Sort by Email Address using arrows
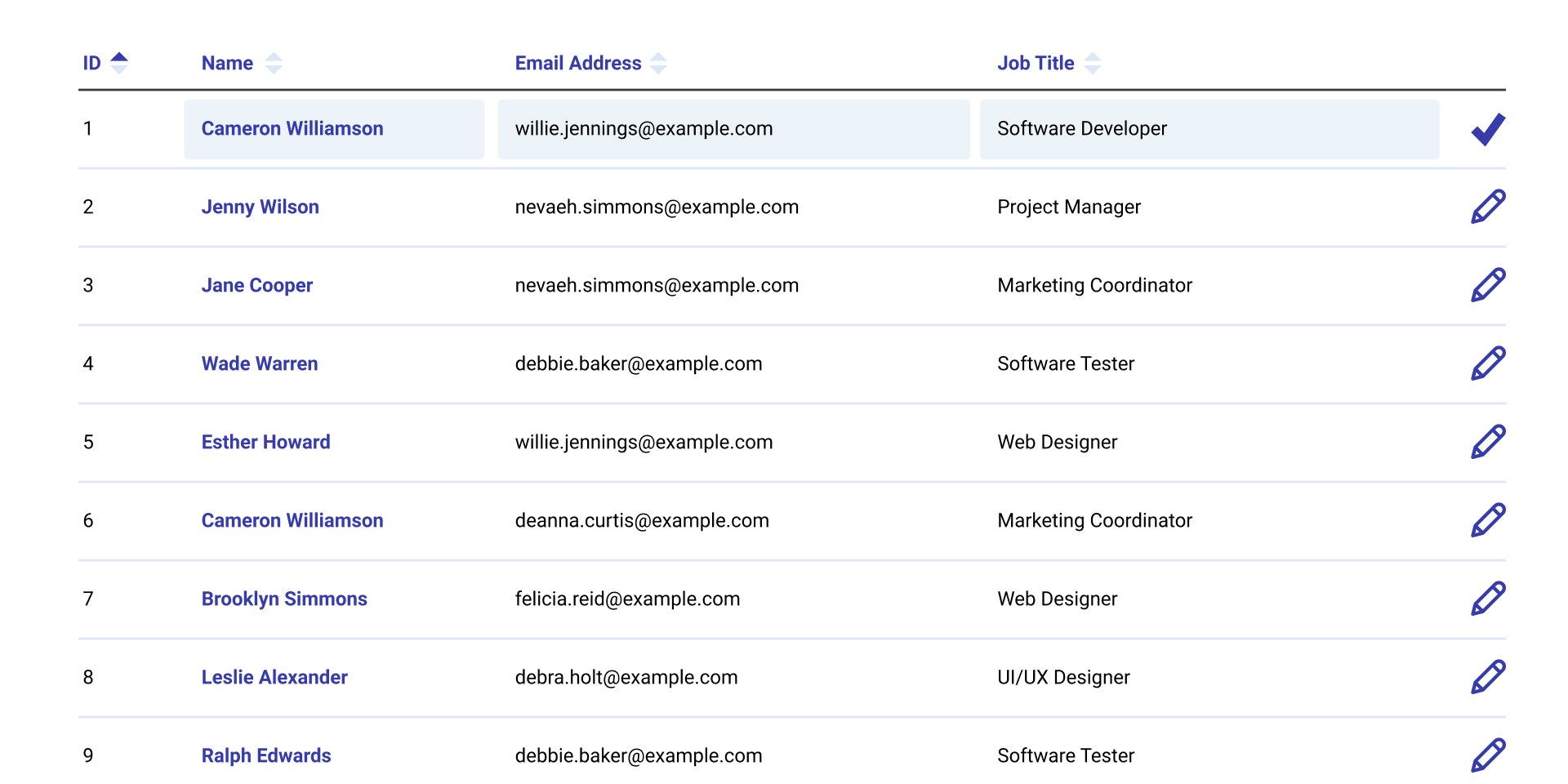The image size is (1568, 784). coord(658,63)
